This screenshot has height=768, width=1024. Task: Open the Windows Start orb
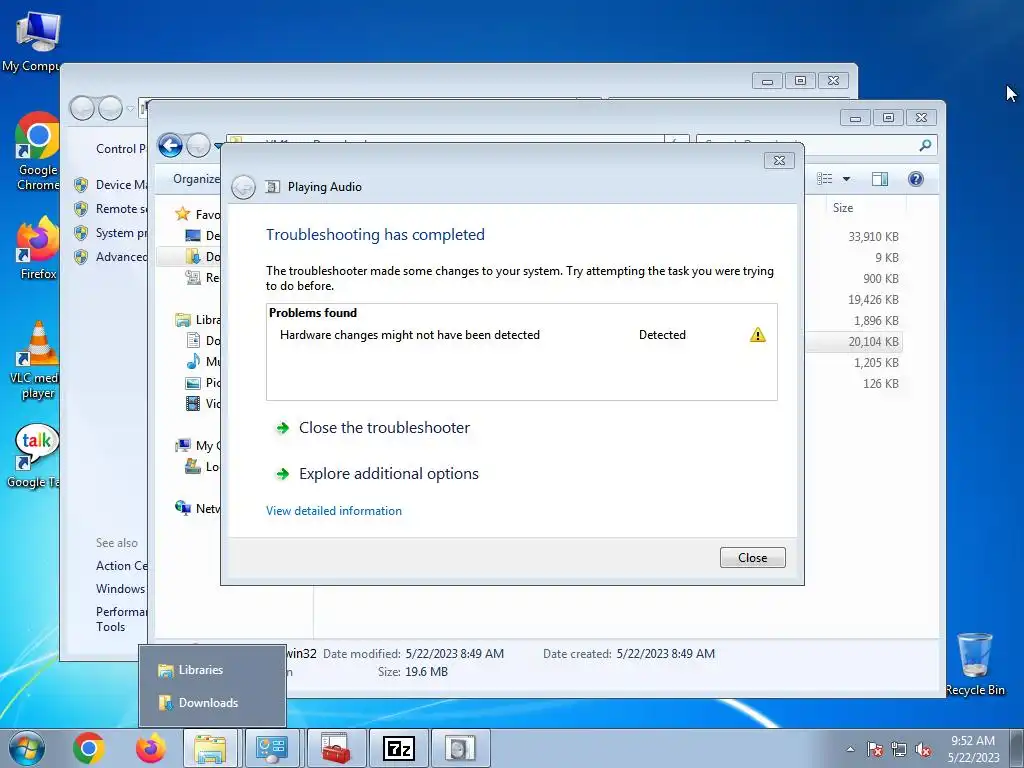(x=26, y=748)
